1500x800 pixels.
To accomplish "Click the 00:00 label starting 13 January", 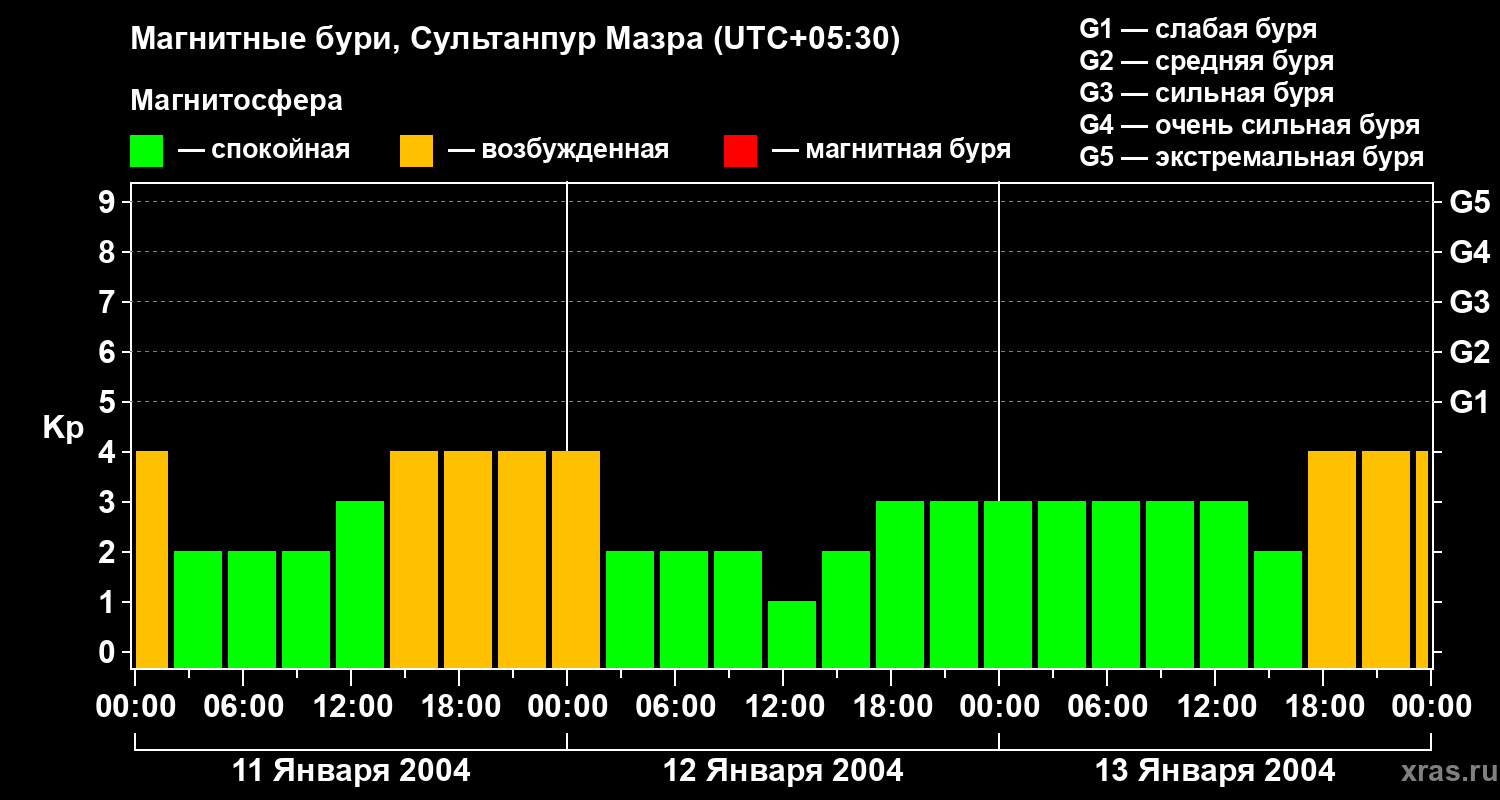I will click(999, 707).
